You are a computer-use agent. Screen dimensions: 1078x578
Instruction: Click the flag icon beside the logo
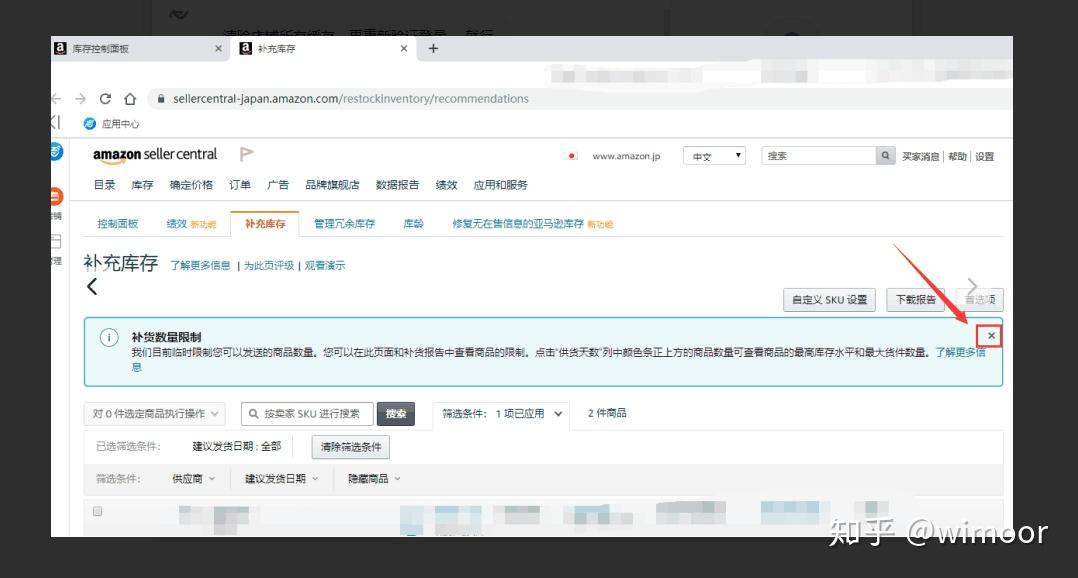(x=246, y=154)
